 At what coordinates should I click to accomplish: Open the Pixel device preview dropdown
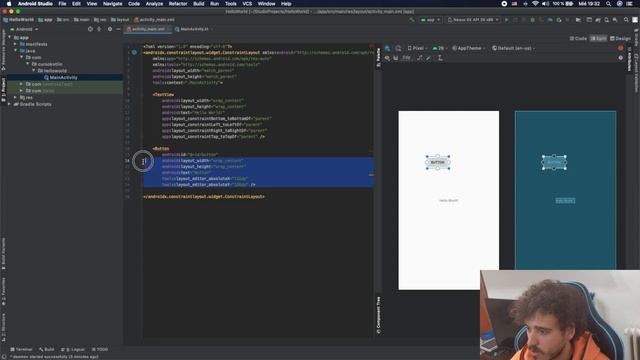(417, 48)
